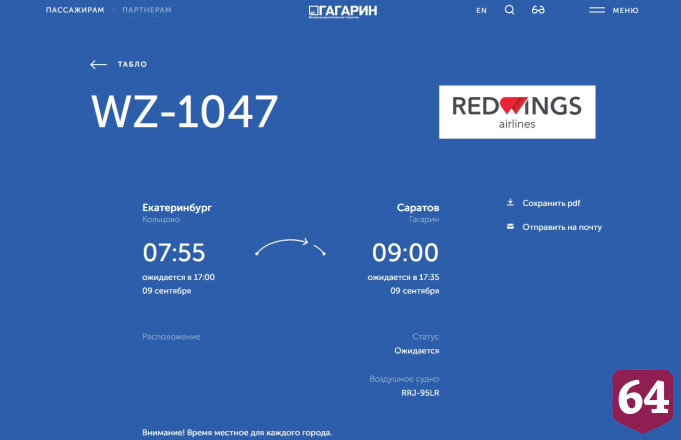Click the departure time 07:55

174,252
